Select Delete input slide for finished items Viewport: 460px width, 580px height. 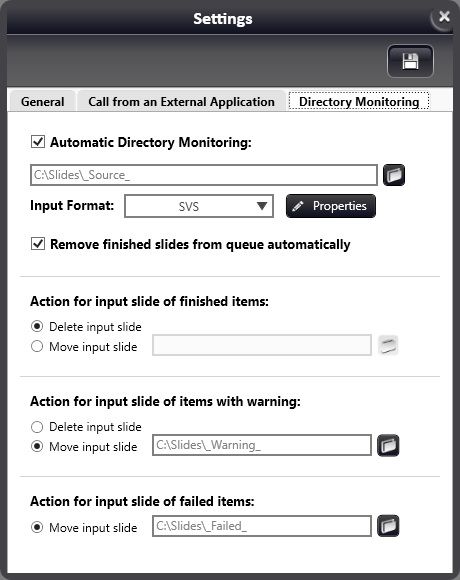(37, 326)
